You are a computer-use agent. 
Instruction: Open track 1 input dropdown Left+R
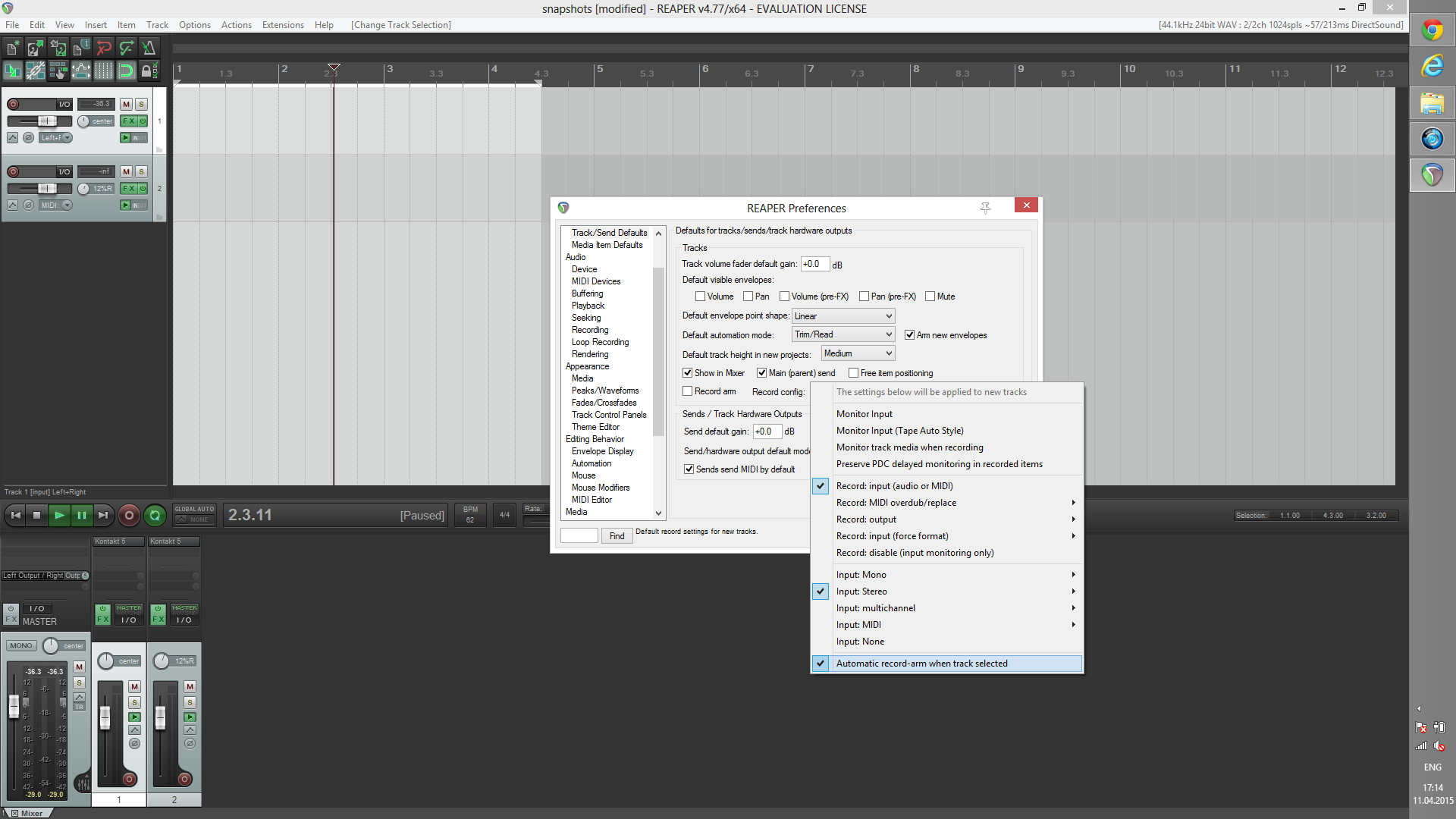tap(56, 138)
